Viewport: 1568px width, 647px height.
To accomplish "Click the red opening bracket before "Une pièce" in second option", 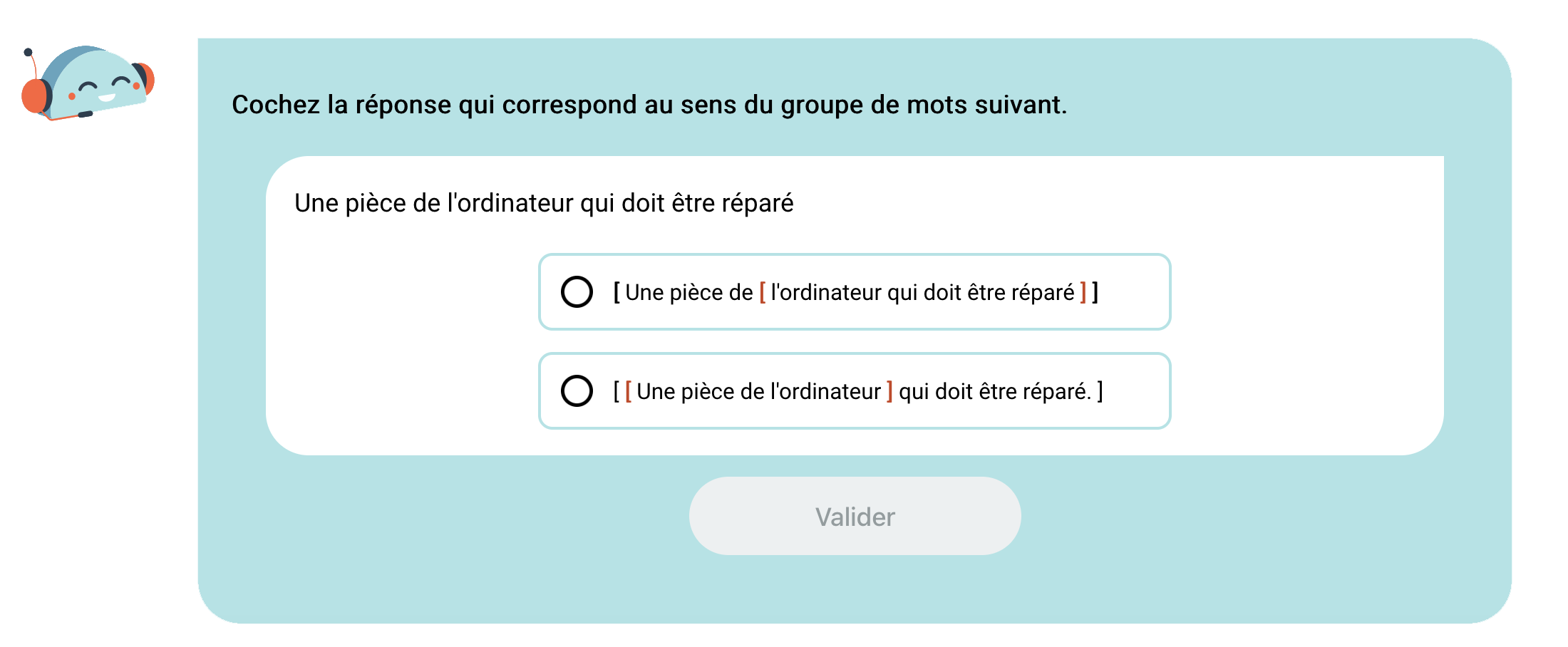I will (628, 391).
